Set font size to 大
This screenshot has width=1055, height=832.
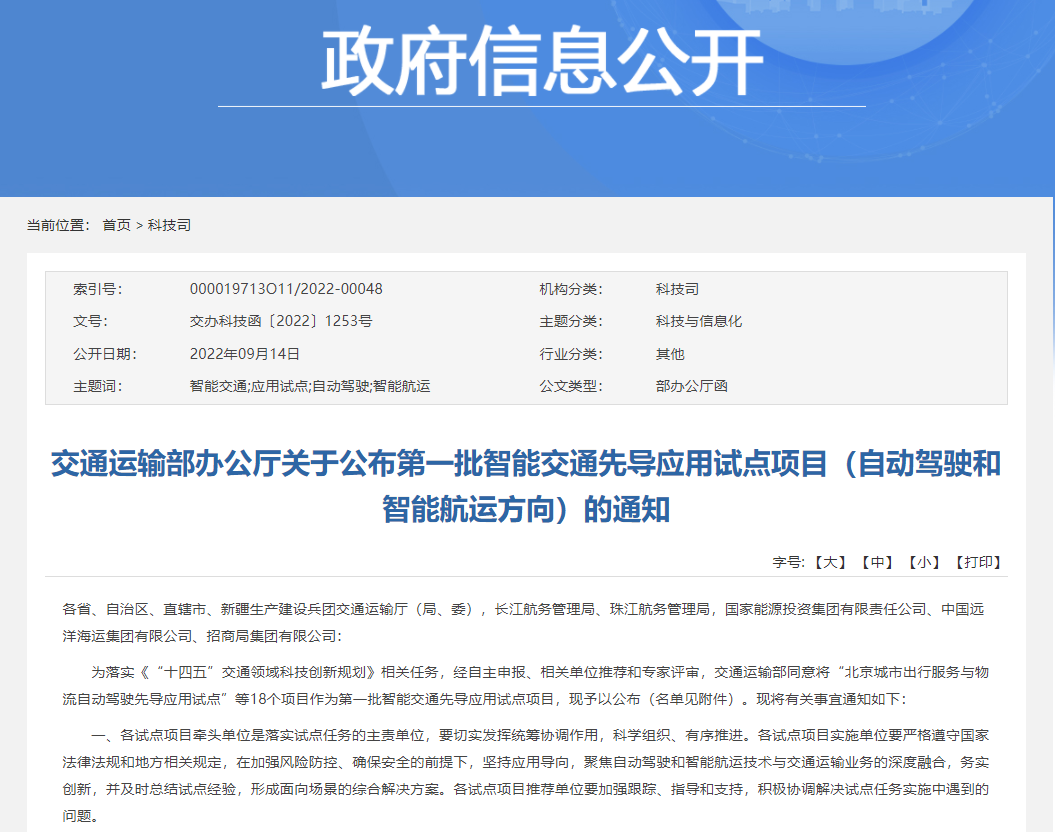tap(830, 562)
